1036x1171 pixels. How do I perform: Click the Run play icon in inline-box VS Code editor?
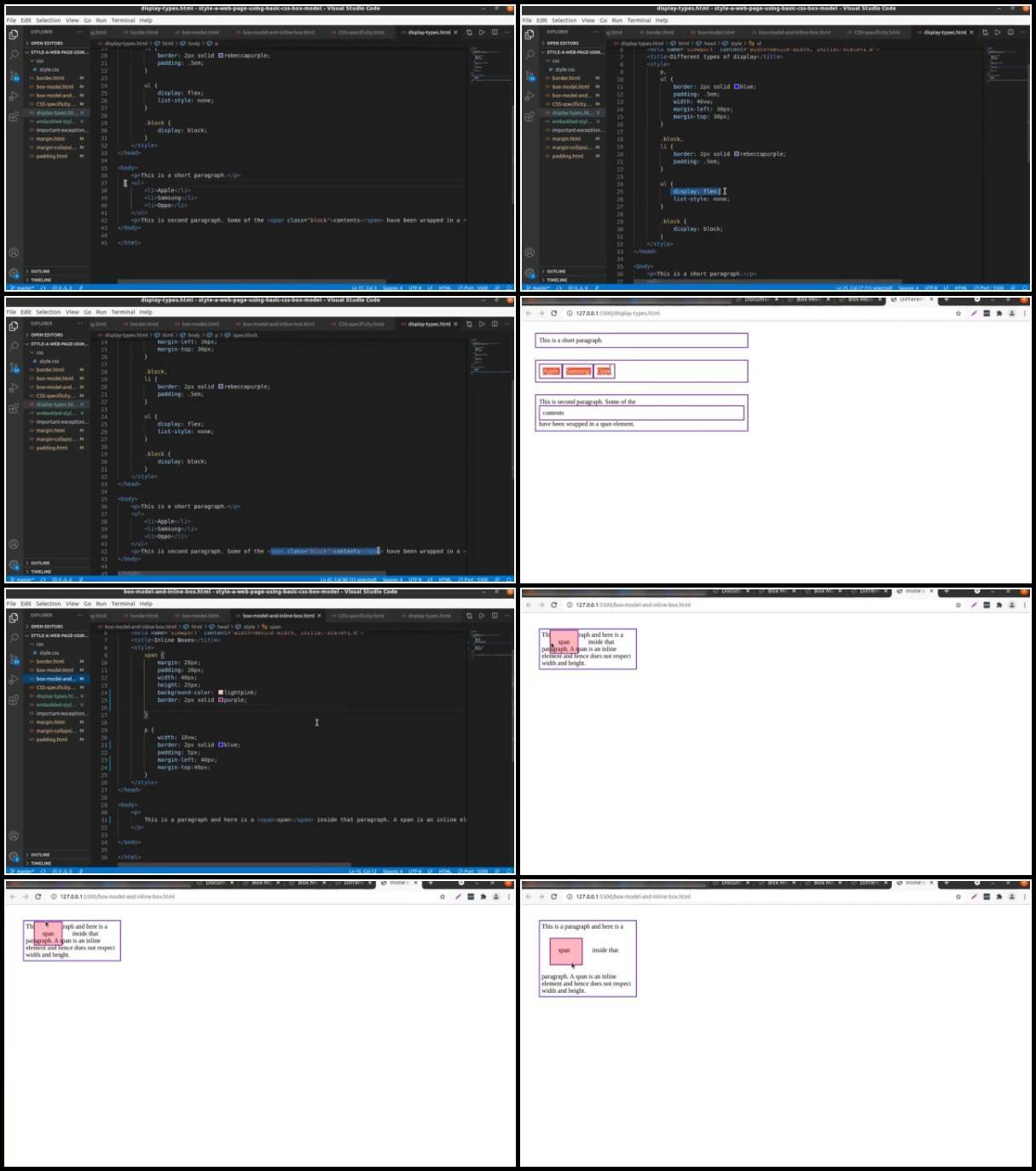pyautogui.click(x=481, y=616)
